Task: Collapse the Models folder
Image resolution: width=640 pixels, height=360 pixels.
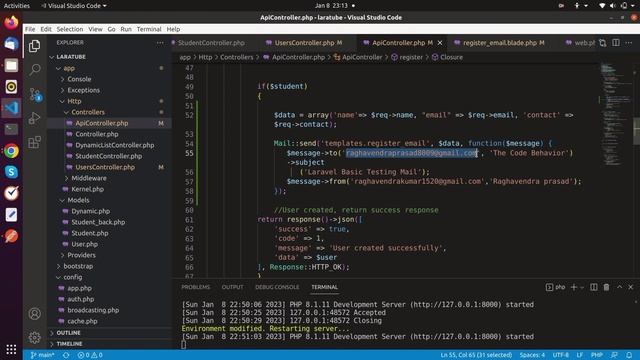Action: (78, 200)
